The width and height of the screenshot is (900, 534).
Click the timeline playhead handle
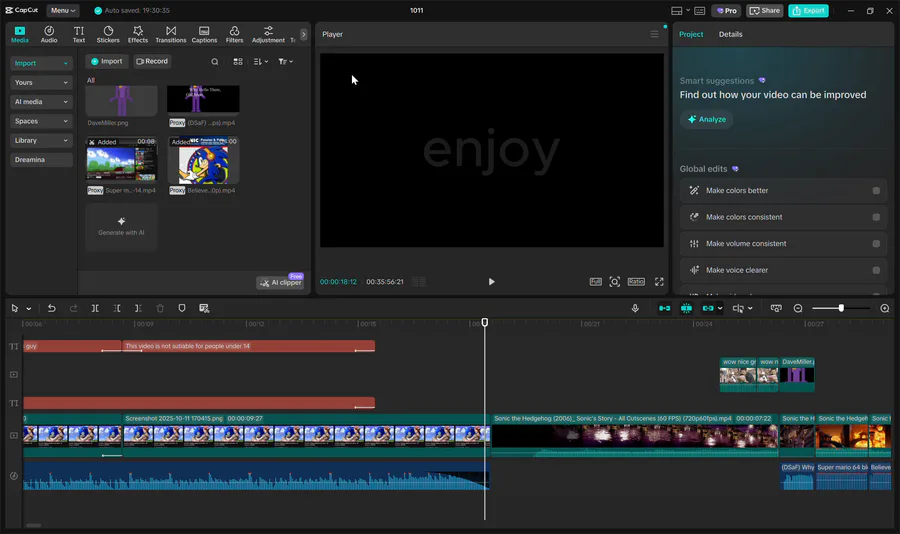484,323
